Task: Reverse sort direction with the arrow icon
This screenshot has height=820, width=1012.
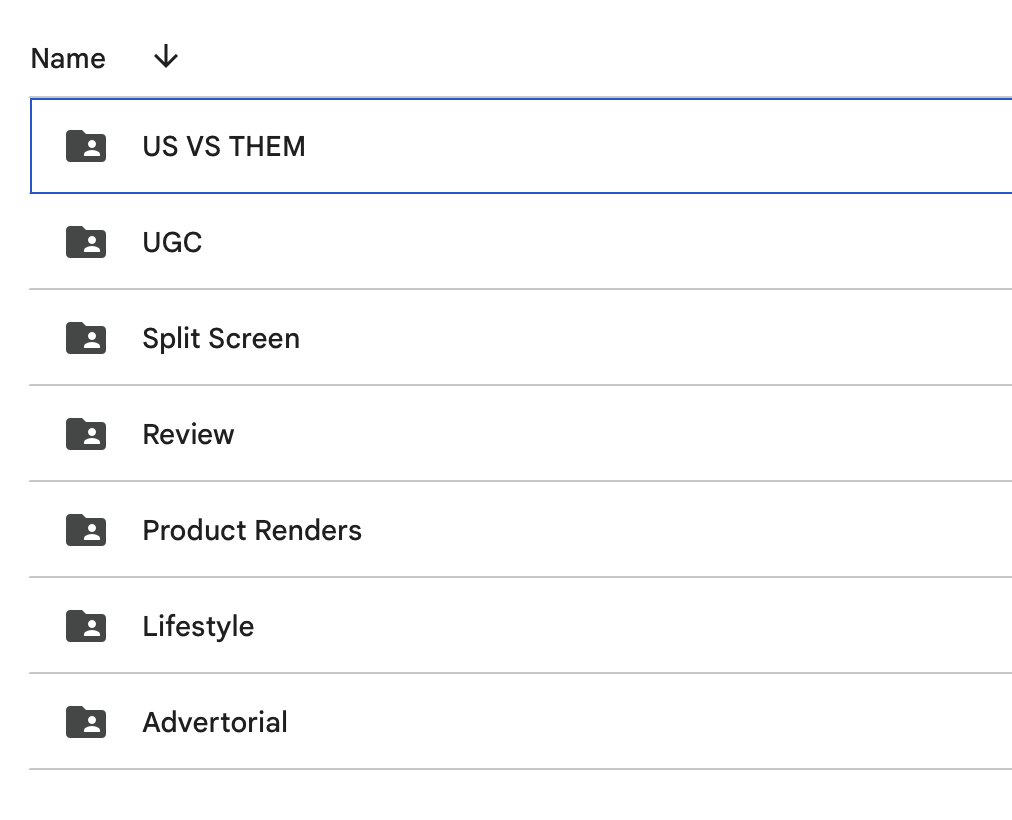Action: [166, 57]
